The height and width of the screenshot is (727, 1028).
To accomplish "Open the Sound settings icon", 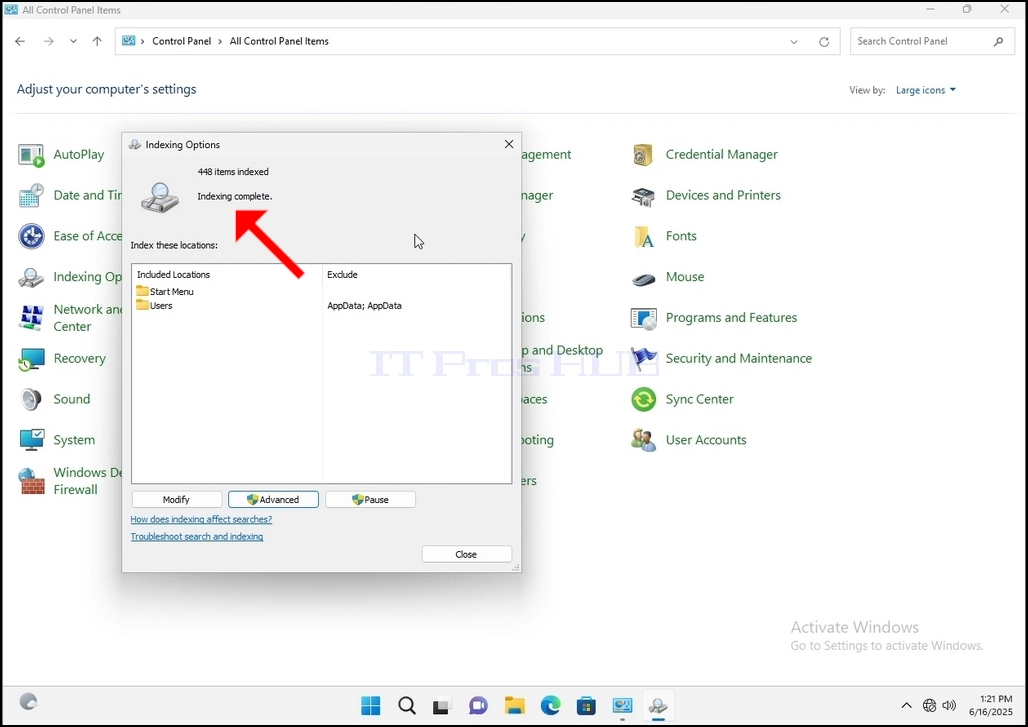I will pos(31,399).
